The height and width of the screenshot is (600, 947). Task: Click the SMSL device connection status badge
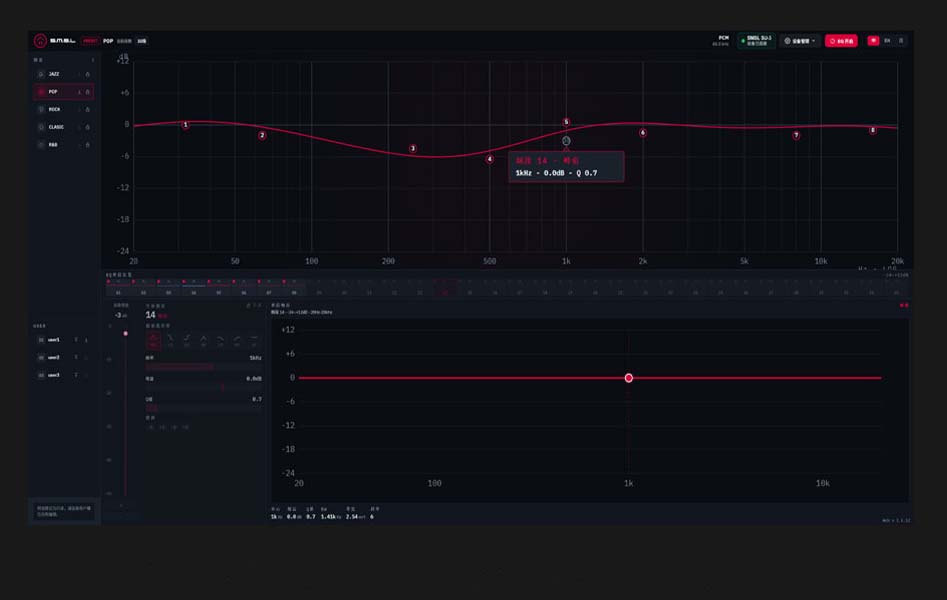756,41
